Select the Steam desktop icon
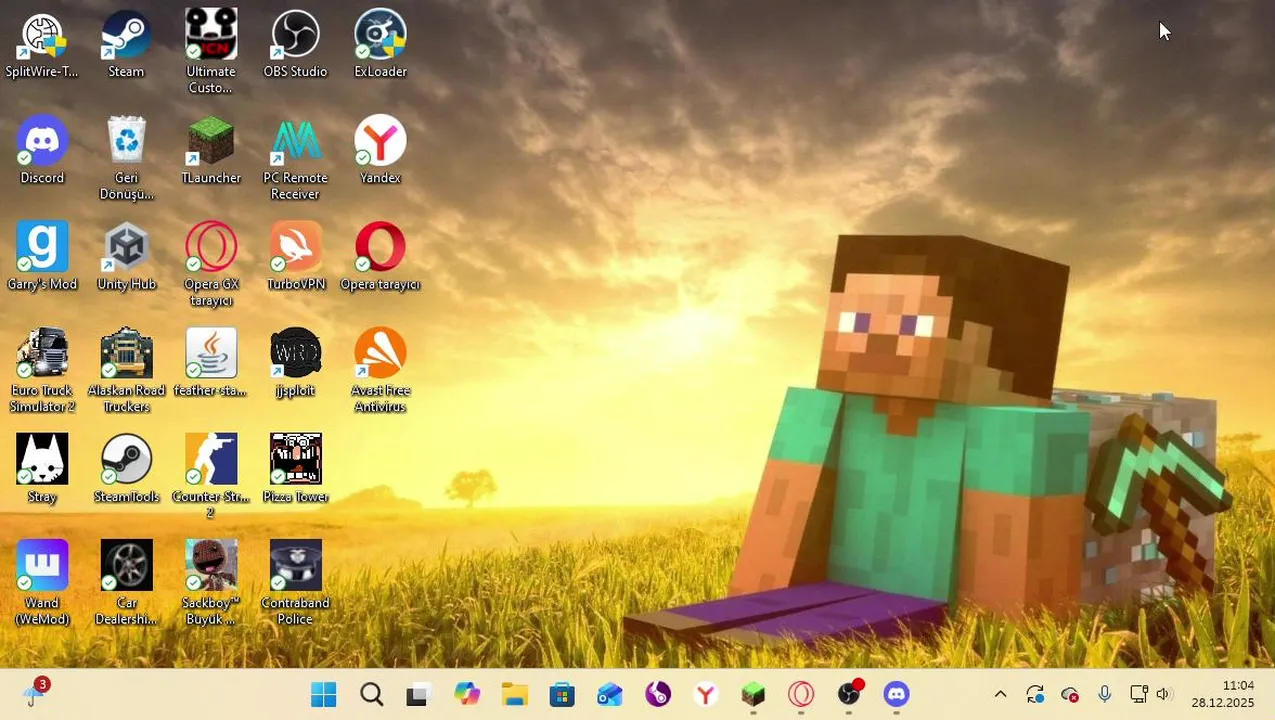The image size is (1275, 720). (x=127, y=44)
